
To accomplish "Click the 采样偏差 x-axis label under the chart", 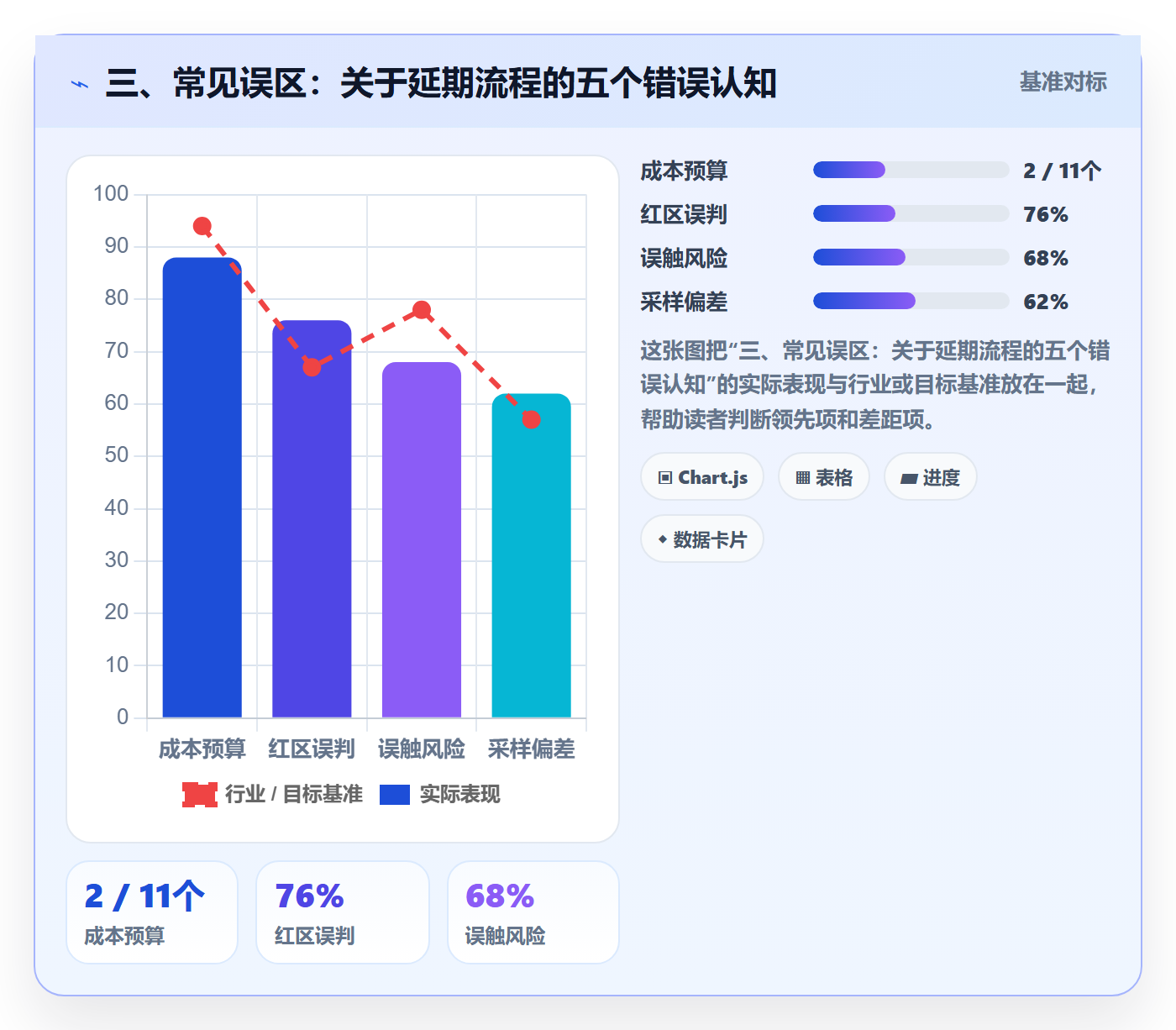I will [x=531, y=749].
